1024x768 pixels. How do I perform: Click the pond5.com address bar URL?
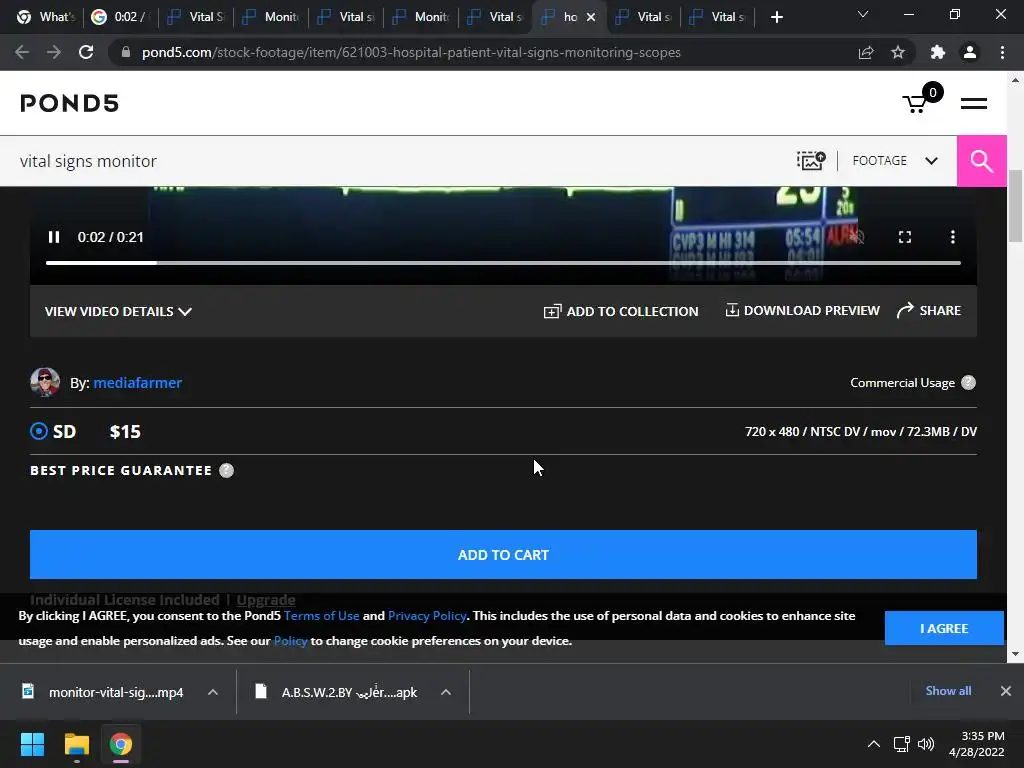coord(411,52)
